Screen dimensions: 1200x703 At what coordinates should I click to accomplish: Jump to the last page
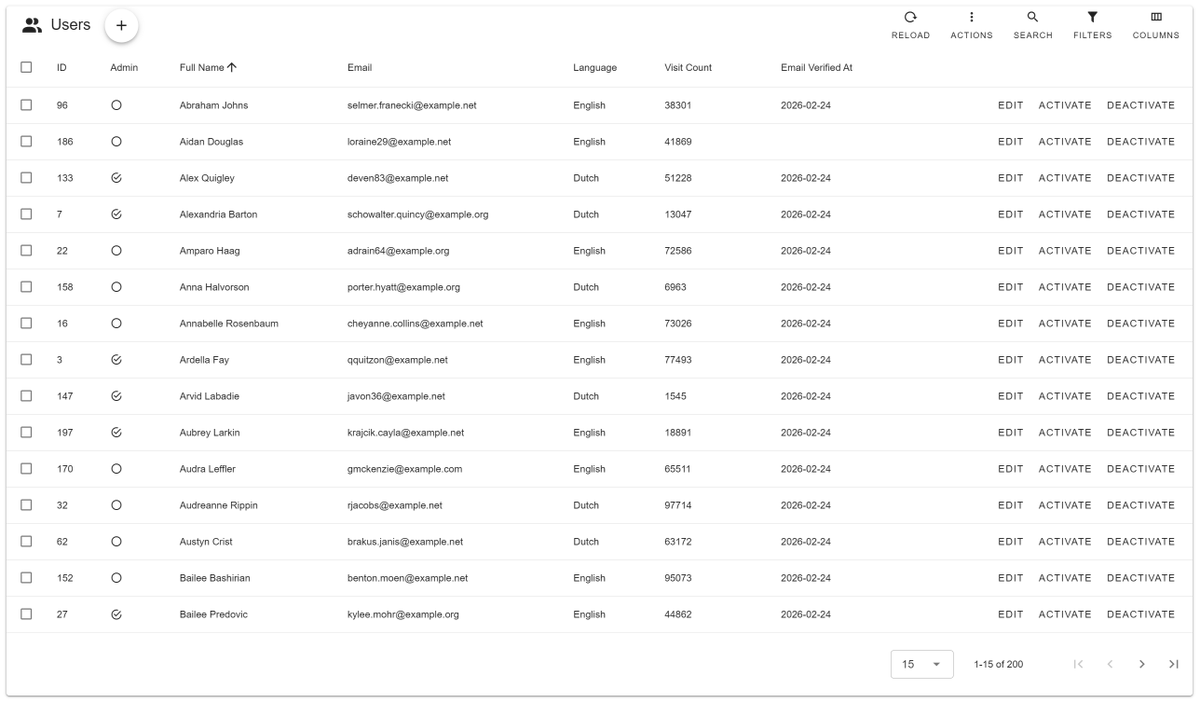click(x=1174, y=665)
